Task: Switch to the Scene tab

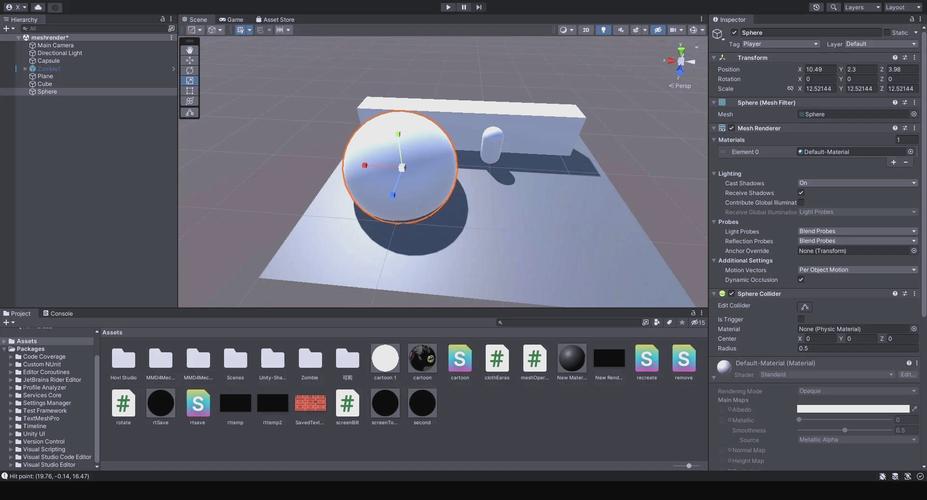Action: click(x=195, y=20)
